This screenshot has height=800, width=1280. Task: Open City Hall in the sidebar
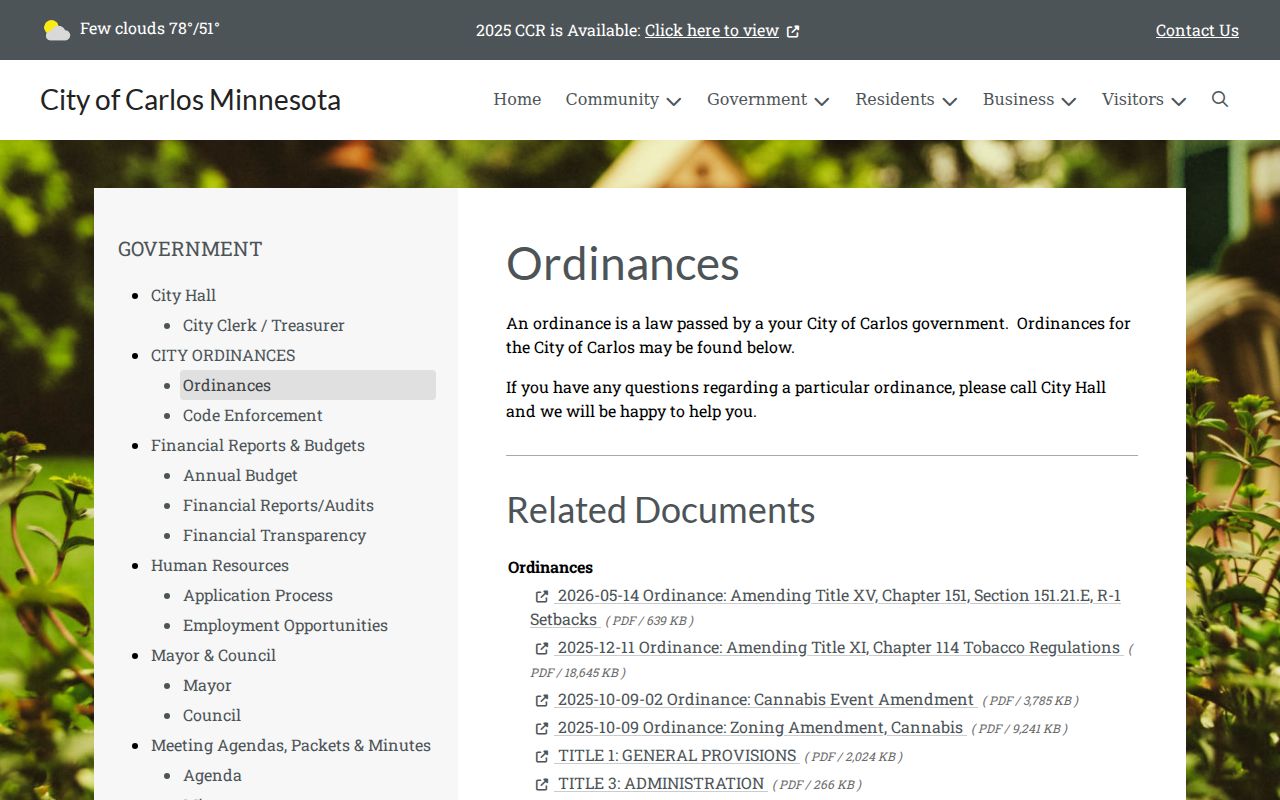[x=183, y=295]
